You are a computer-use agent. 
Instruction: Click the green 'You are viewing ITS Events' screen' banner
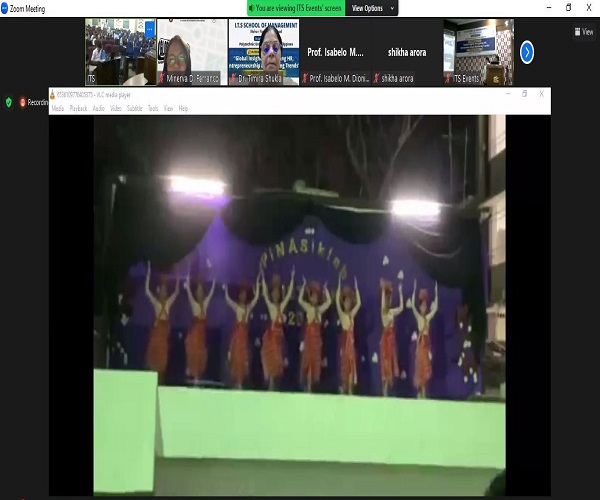click(x=296, y=8)
